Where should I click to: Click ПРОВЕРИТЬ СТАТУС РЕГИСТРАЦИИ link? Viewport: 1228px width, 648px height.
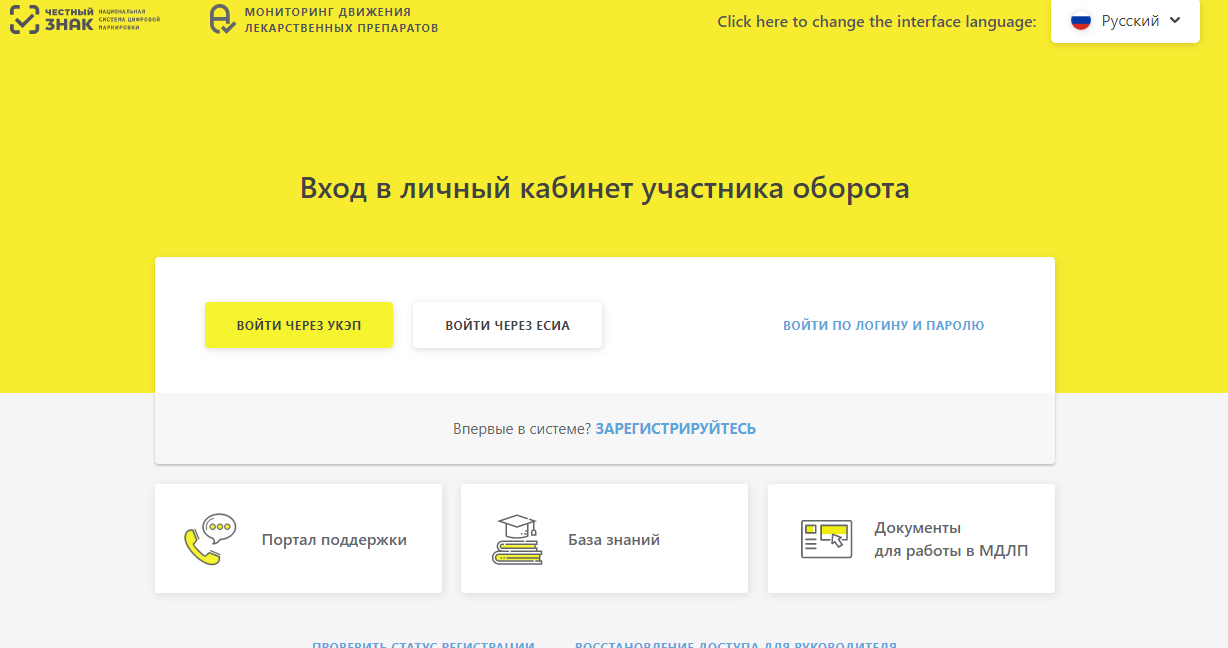click(423, 644)
